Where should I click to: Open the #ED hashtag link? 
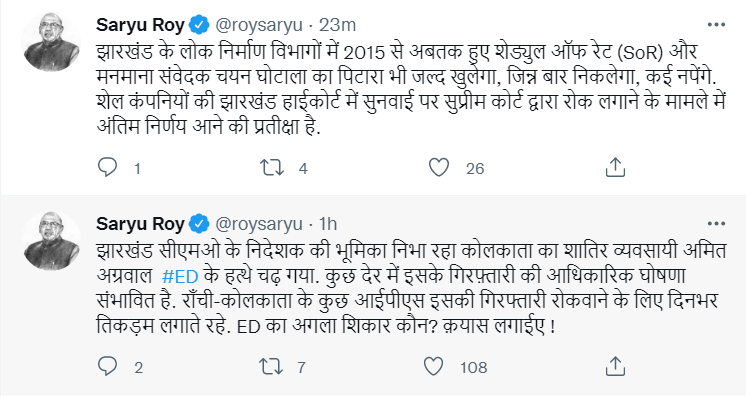[180, 277]
